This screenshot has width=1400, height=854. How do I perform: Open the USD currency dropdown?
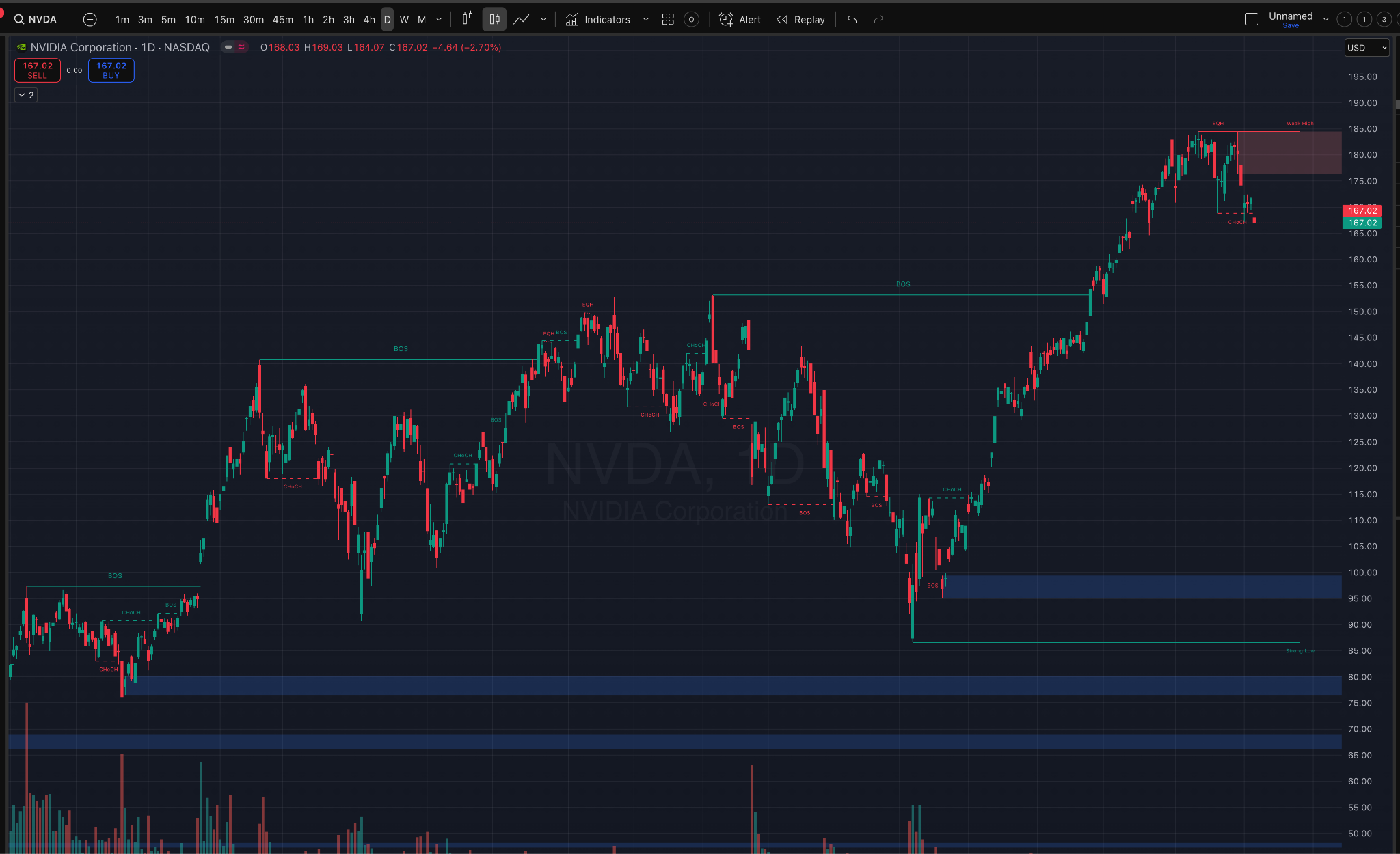tap(1366, 47)
